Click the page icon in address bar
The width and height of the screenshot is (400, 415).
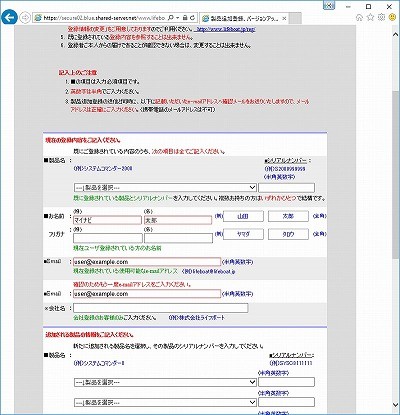point(38,18)
